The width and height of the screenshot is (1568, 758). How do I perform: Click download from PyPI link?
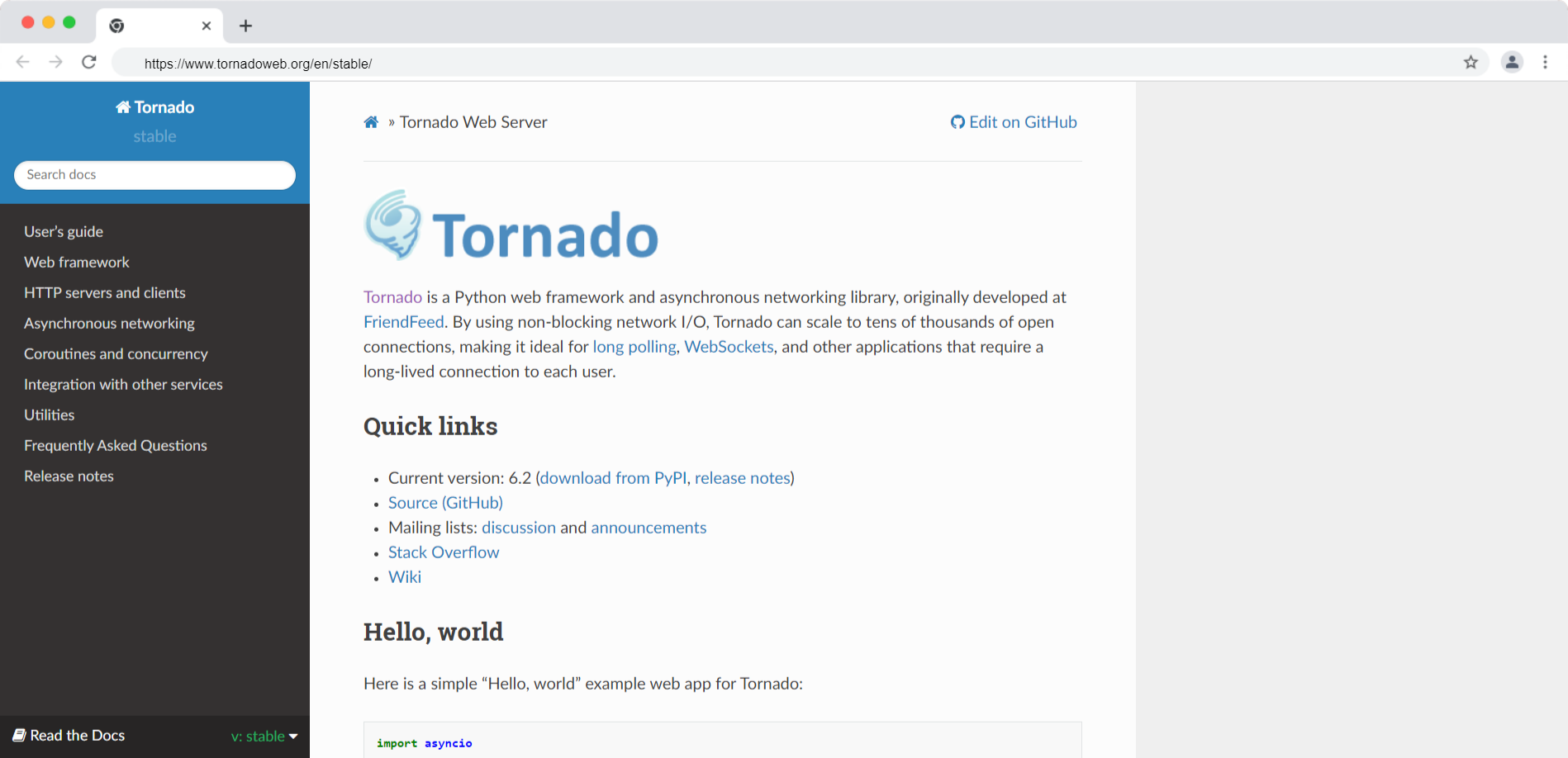click(613, 478)
